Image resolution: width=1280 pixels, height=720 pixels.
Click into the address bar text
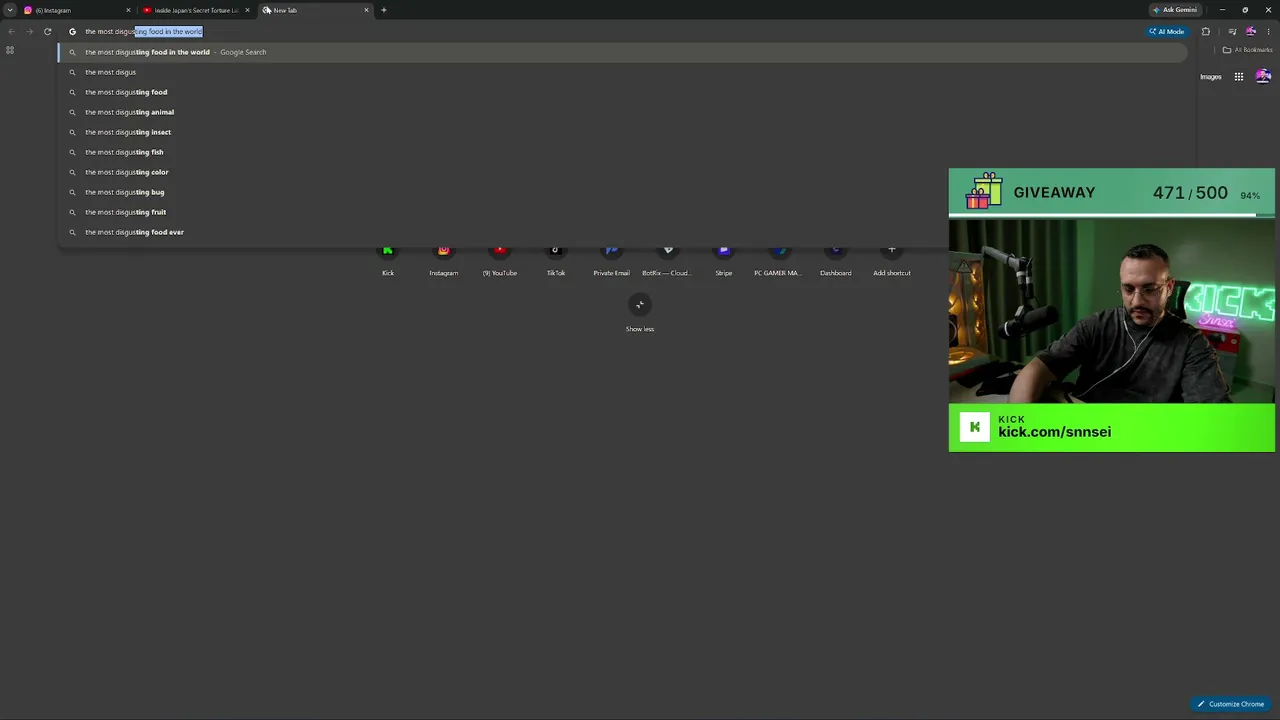point(143,32)
